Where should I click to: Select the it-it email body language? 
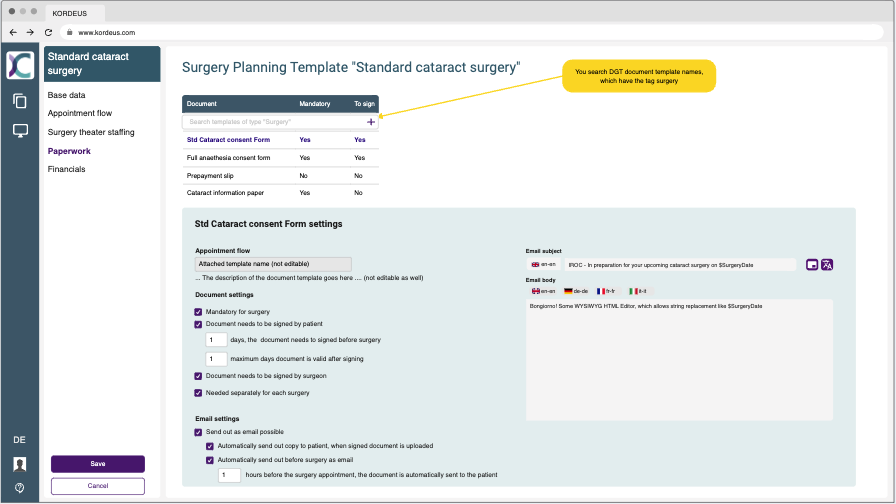tap(637, 291)
